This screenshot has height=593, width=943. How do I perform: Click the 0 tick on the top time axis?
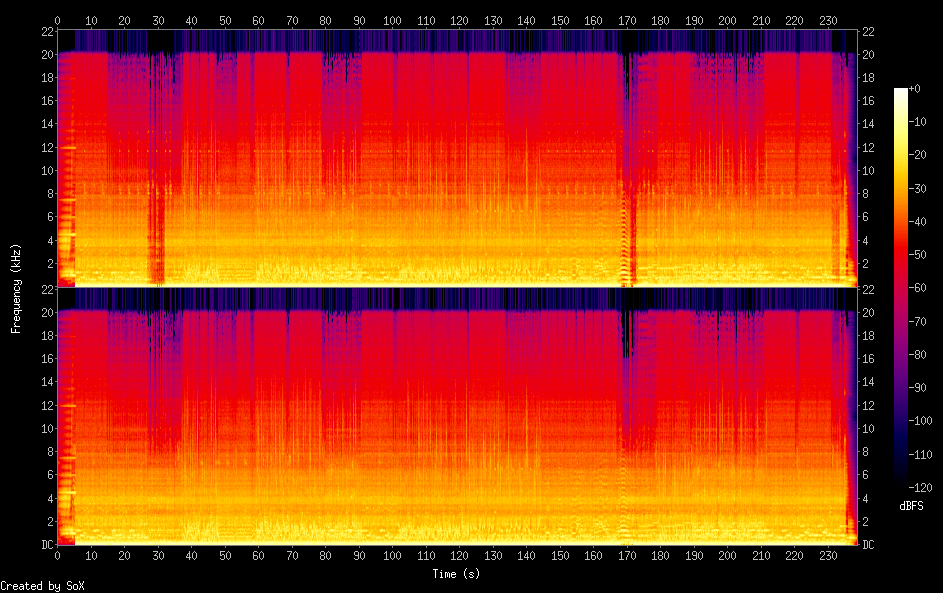(x=58, y=20)
